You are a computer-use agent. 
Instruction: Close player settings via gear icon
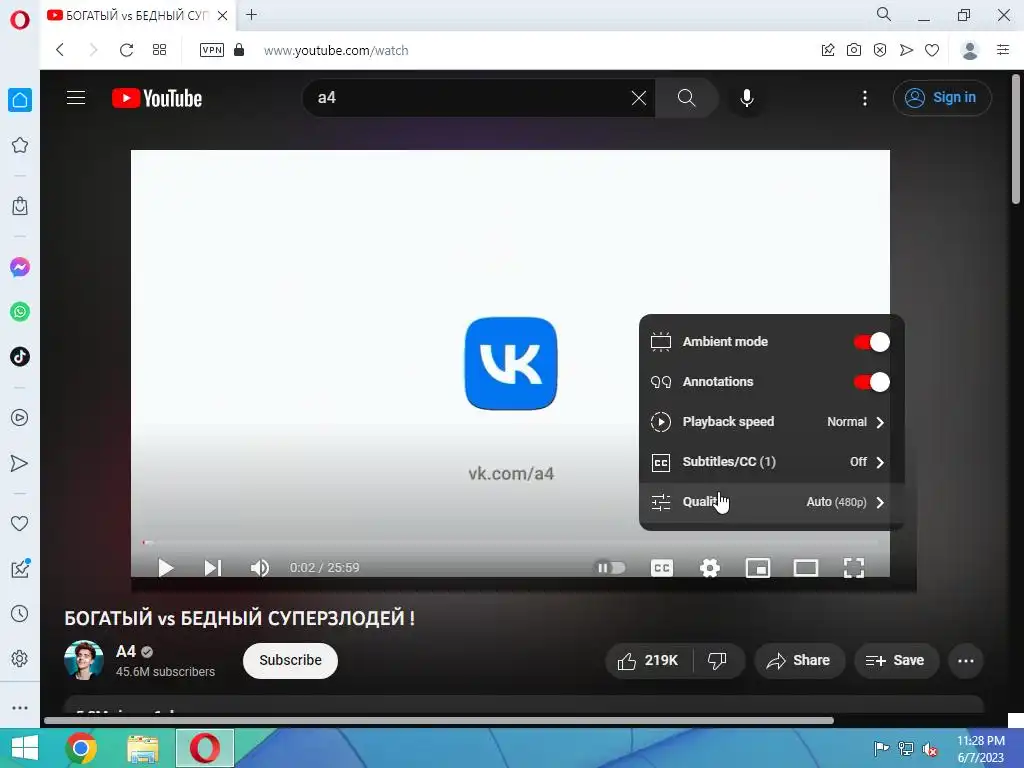(x=710, y=568)
